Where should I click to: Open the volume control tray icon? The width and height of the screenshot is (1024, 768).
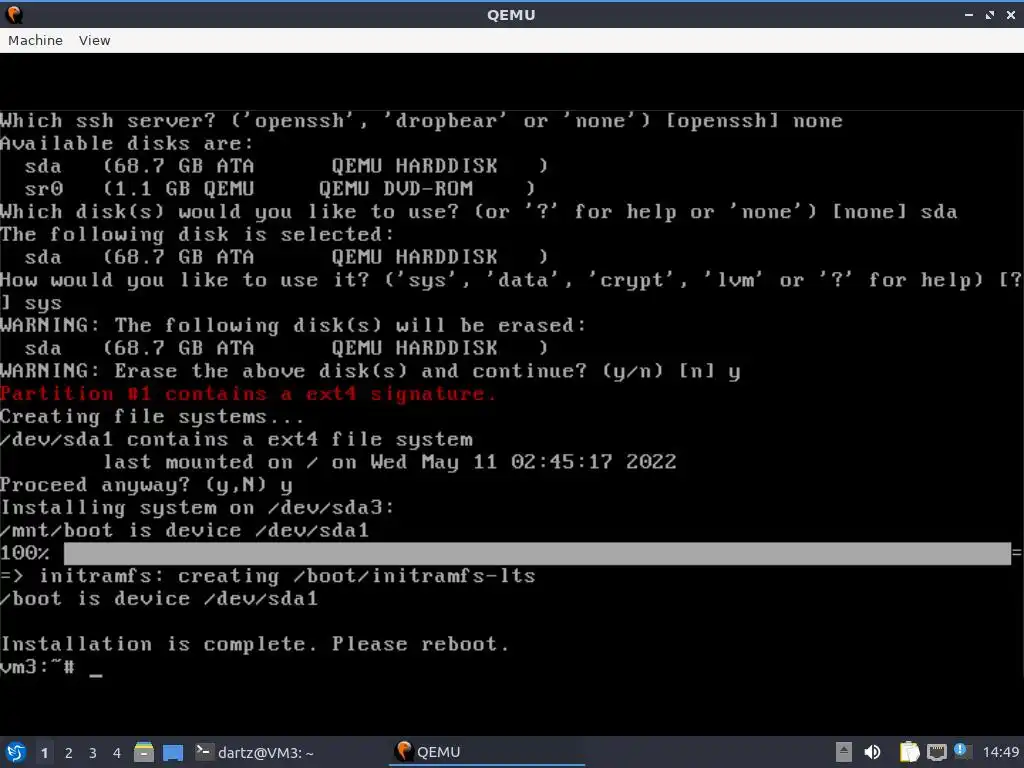[872, 752]
